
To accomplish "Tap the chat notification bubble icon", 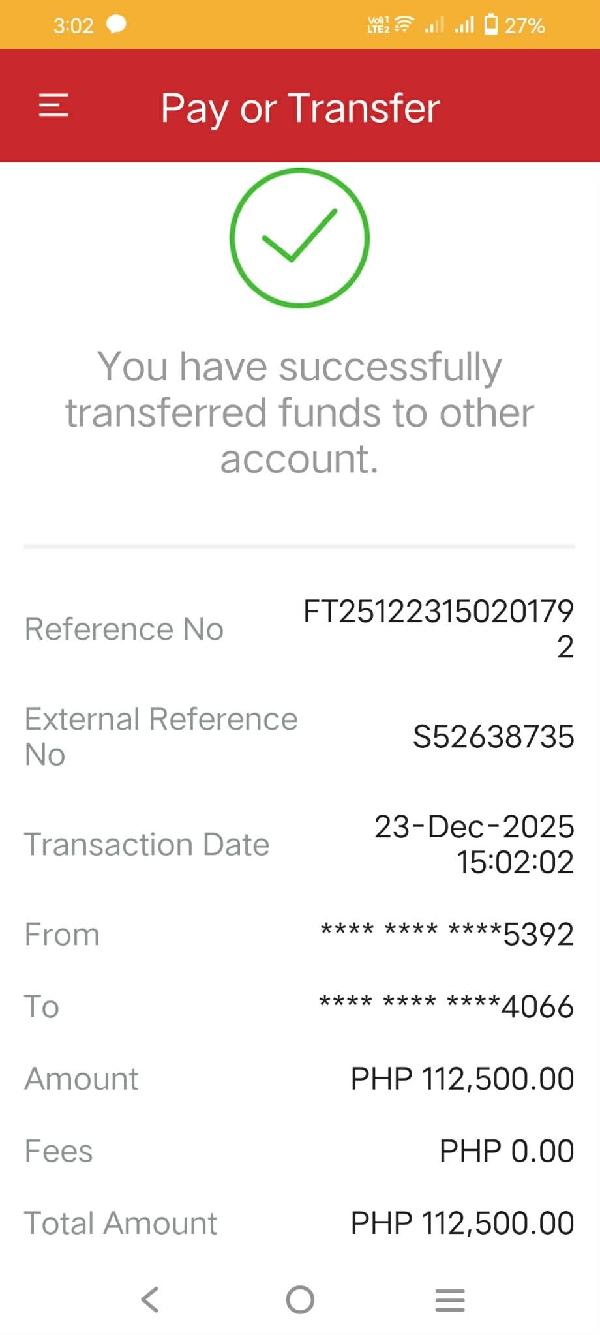I will pyautogui.click(x=117, y=25).
